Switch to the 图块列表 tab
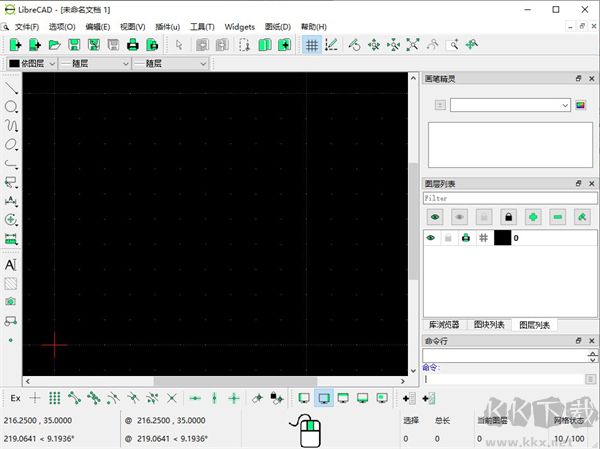The height and width of the screenshot is (449, 600). pyautogui.click(x=489, y=325)
